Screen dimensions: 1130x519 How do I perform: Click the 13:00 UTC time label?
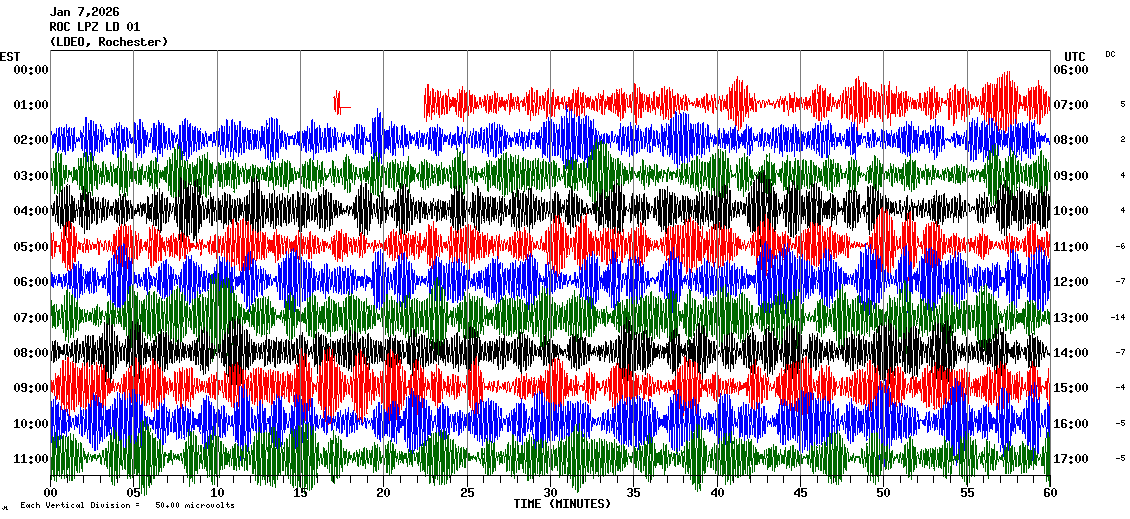[1071, 318]
